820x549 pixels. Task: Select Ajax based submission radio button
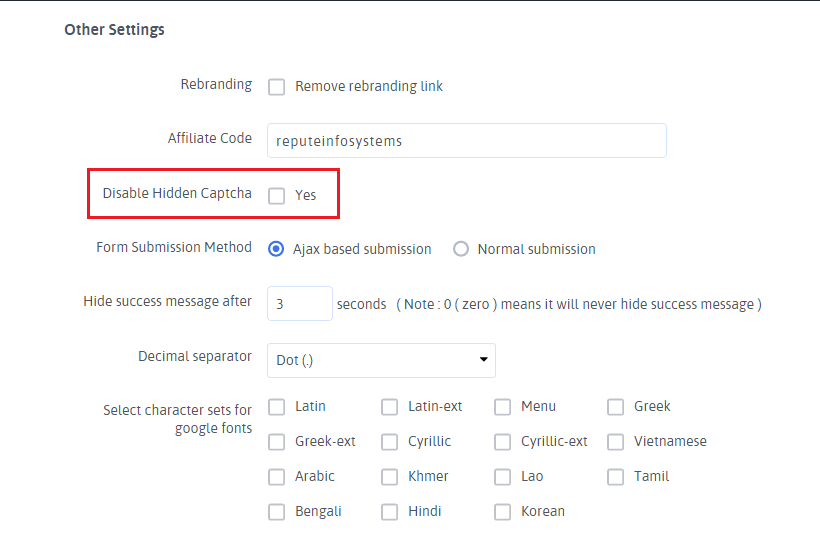tap(277, 249)
